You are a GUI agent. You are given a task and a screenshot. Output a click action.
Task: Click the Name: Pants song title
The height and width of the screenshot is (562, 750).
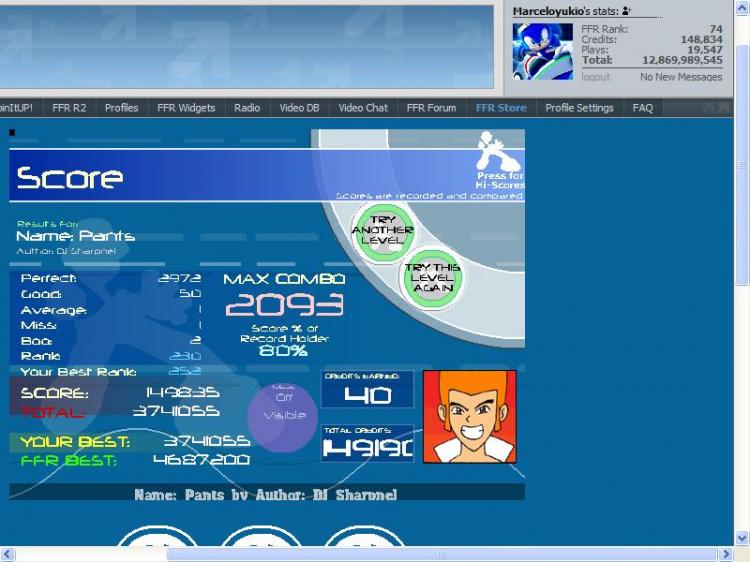coord(76,236)
